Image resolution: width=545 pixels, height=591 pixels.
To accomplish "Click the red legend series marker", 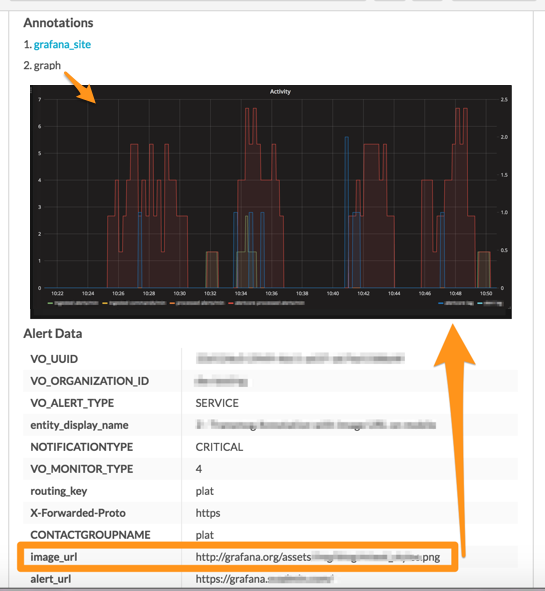I will pos(231,303).
